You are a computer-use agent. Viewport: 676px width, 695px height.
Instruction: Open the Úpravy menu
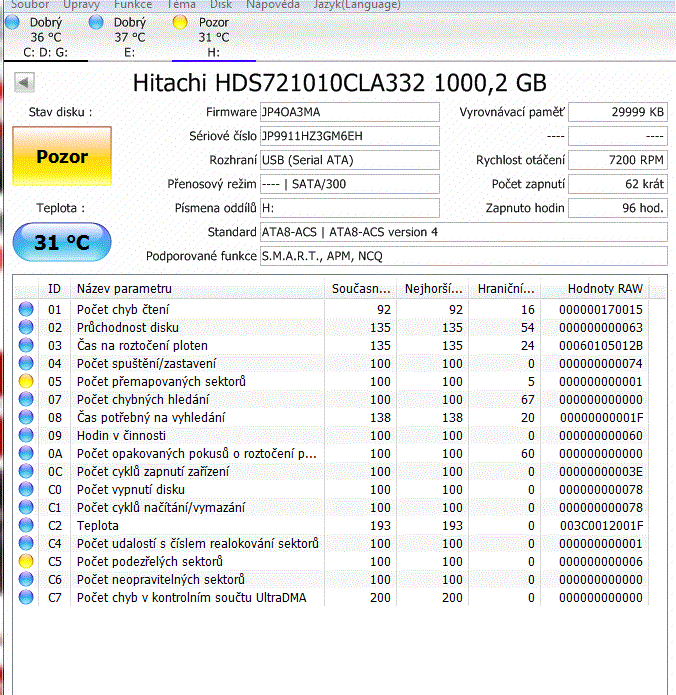coord(82,5)
